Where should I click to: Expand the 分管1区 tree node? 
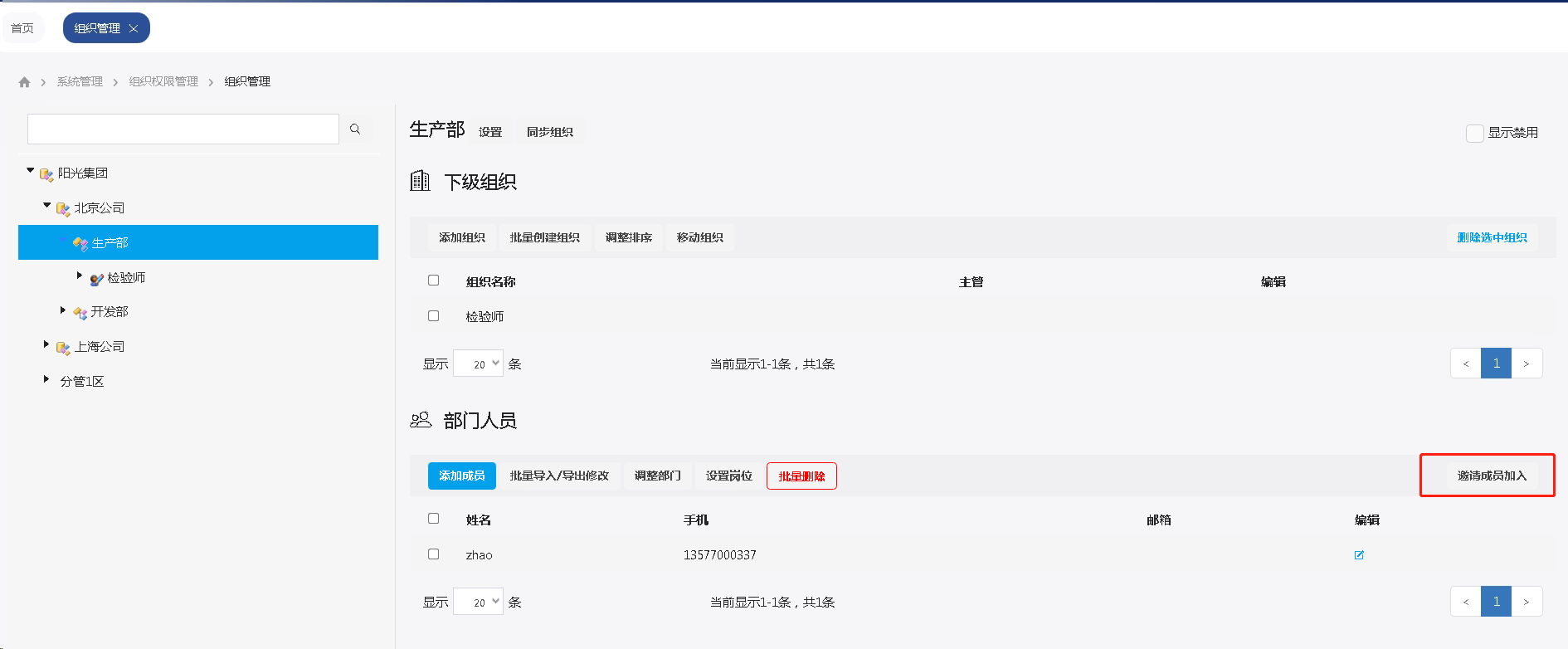click(x=46, y=379)
